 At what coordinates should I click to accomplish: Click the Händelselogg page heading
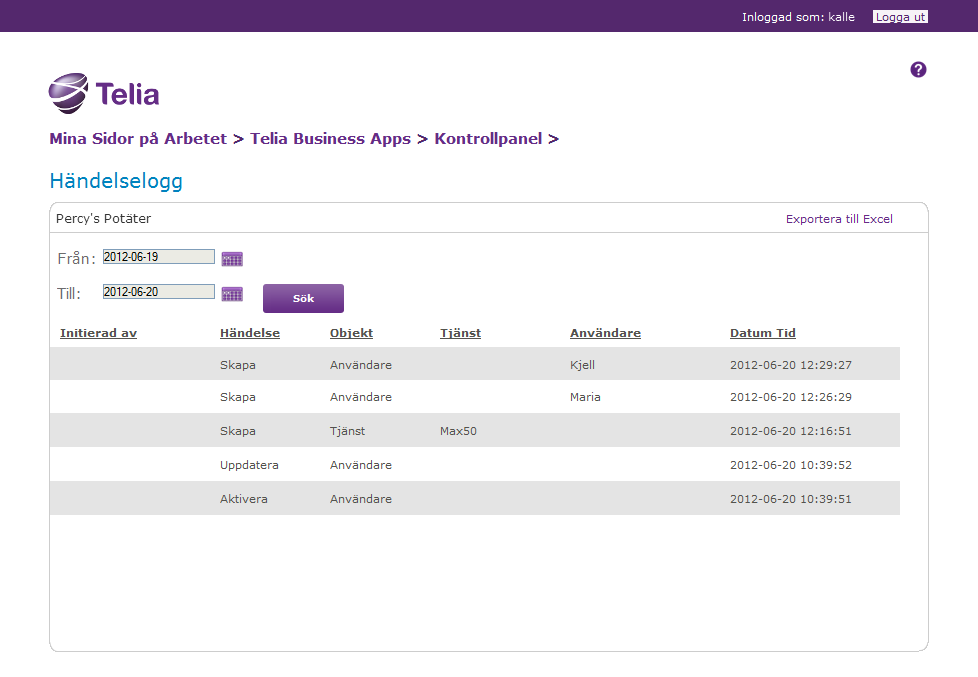pos(116,181)
